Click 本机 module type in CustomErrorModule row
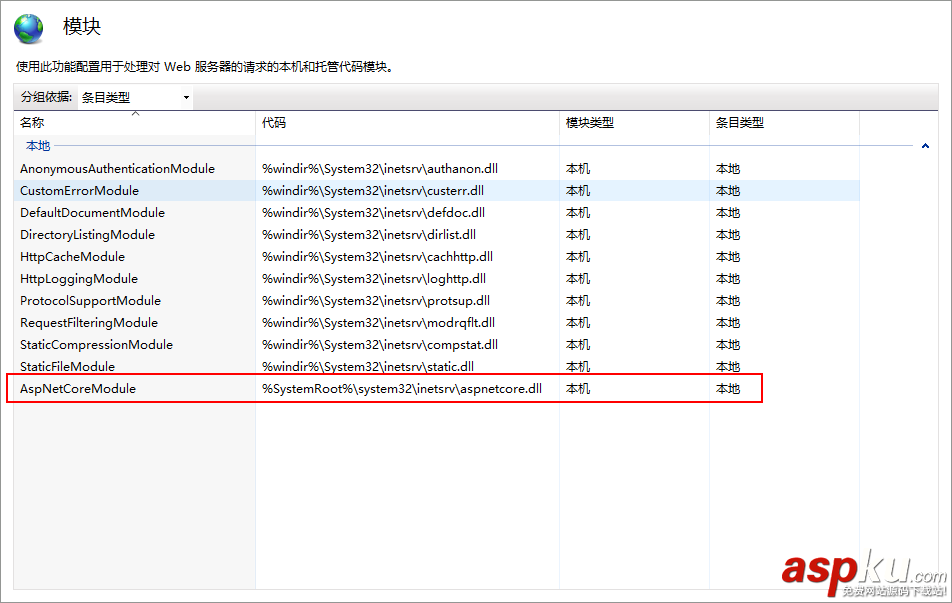 coord(578,191)
